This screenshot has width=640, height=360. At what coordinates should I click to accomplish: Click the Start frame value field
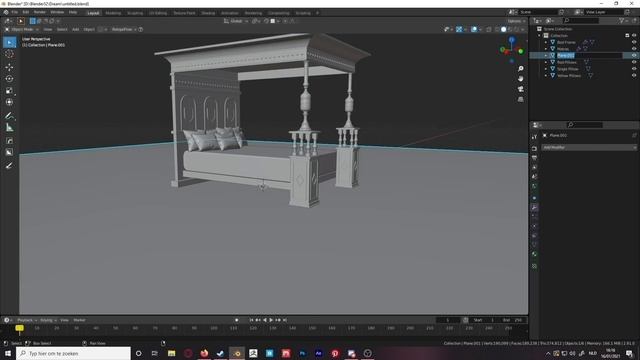click(x=484, y=320)
